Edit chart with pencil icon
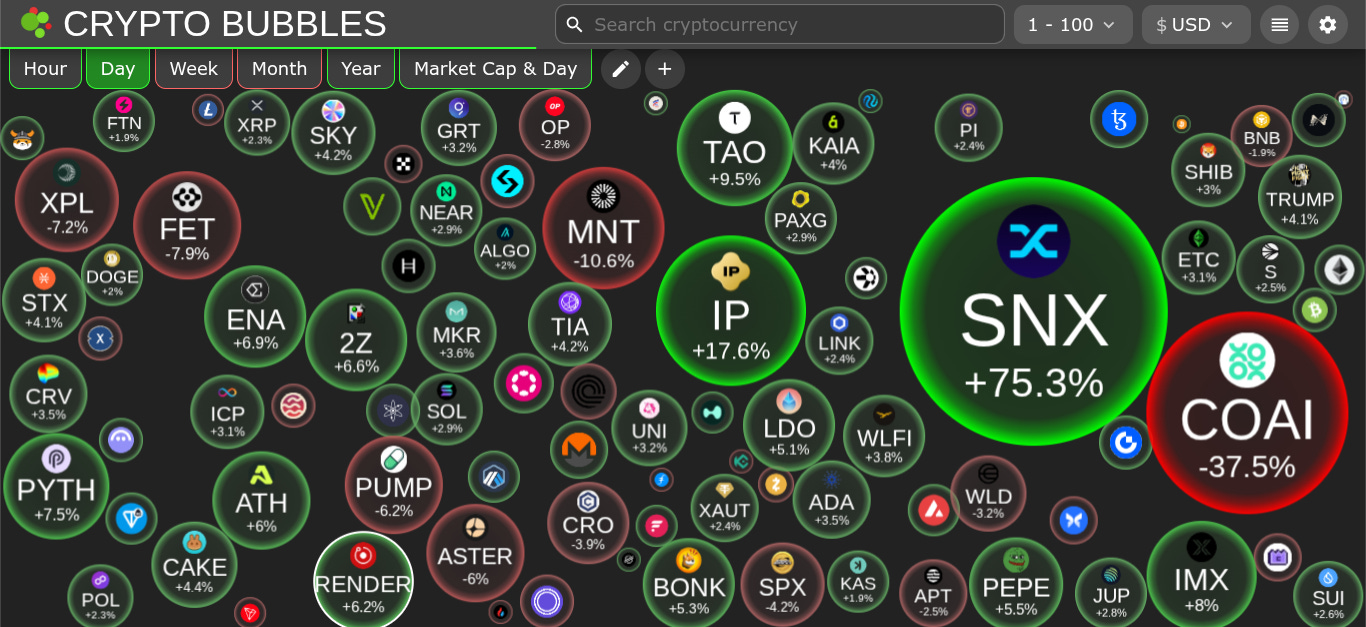 (621, 69)
